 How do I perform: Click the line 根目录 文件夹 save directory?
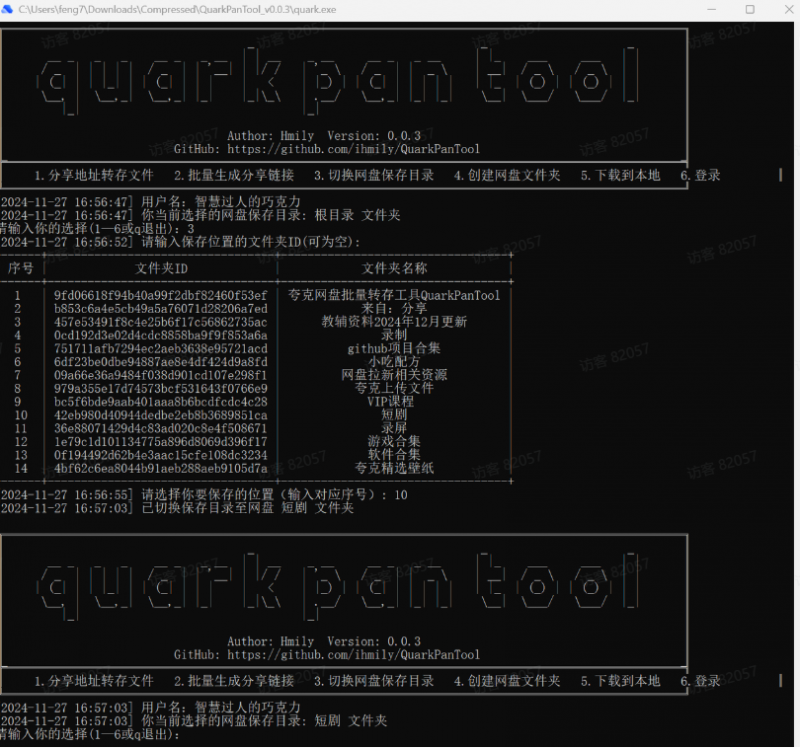click(x=201, y=215)
